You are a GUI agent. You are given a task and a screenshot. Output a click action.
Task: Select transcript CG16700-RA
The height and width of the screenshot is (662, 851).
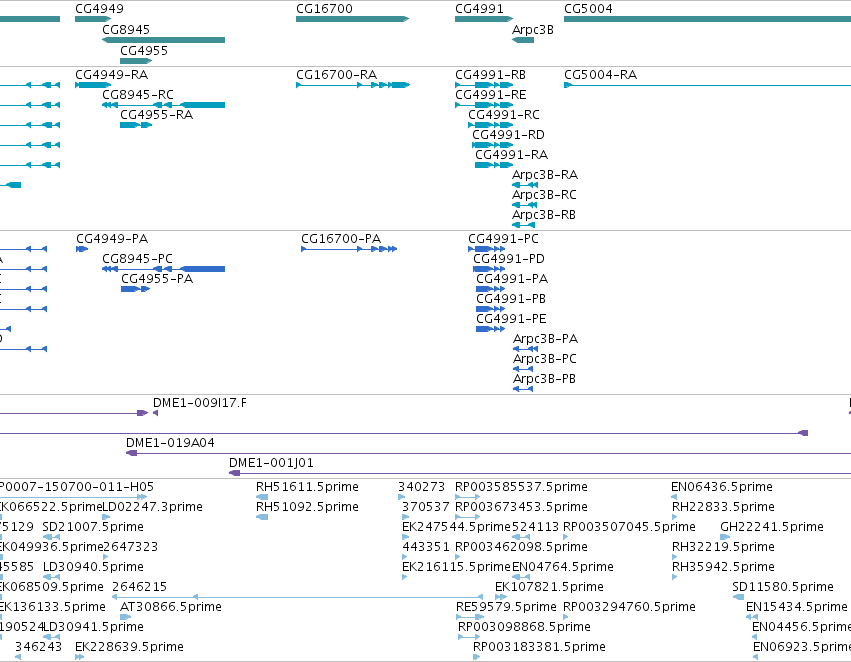(336, 74)
